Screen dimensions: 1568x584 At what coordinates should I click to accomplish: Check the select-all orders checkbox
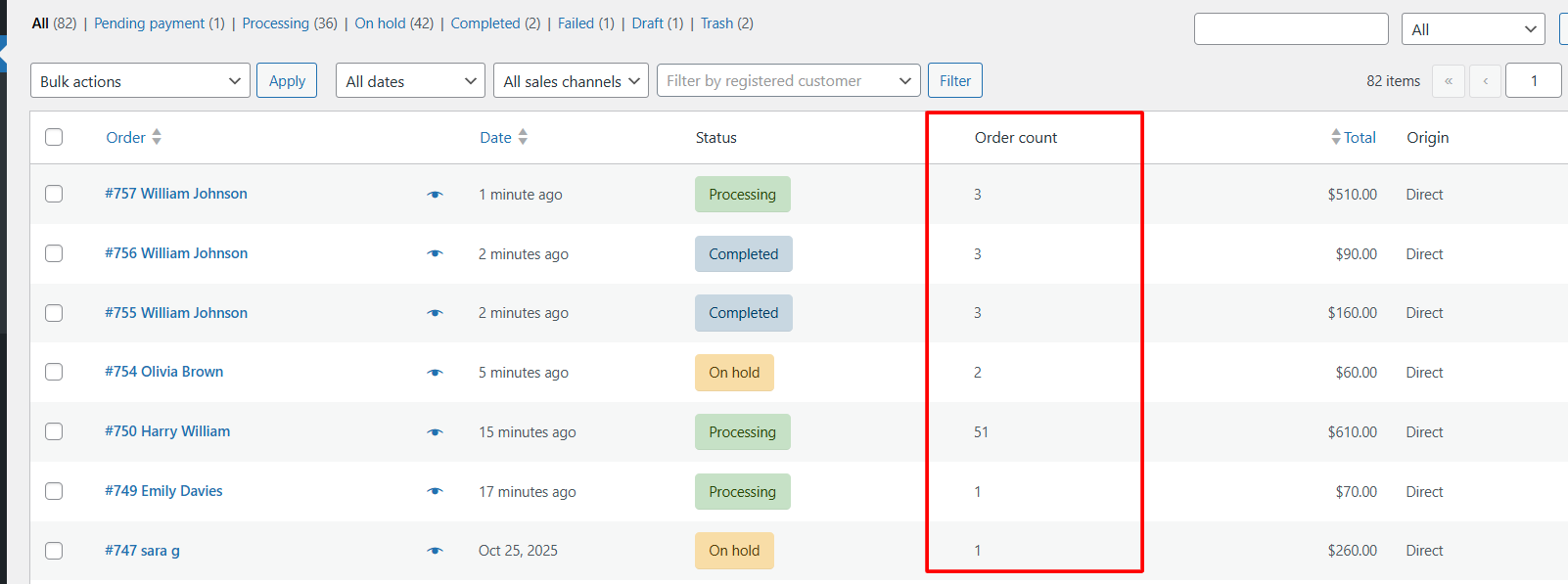click(54, 138)
